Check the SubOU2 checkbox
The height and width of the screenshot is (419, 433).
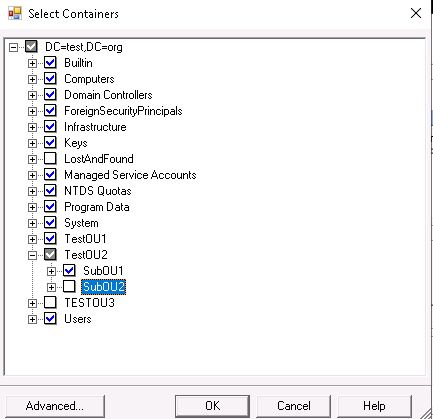(69, 286)
